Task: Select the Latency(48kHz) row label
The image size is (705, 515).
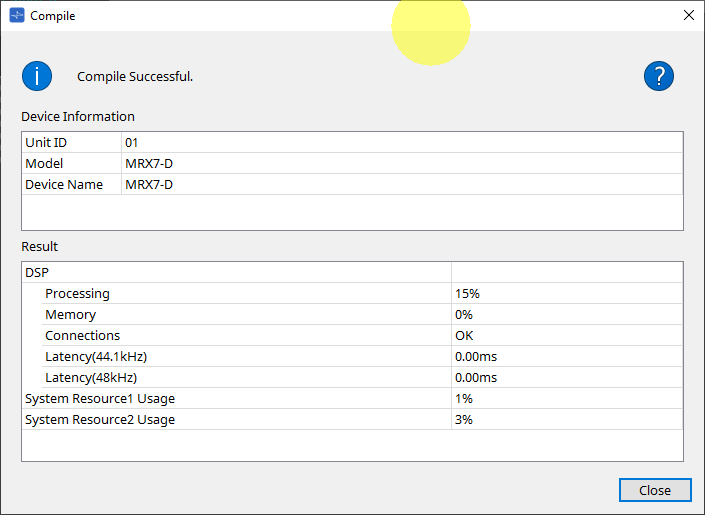Action: coord(91,377)
